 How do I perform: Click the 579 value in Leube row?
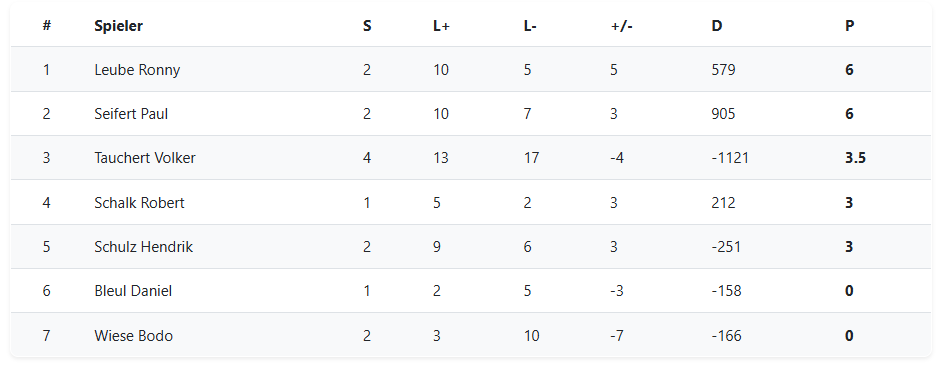click(x=723, y=70)
